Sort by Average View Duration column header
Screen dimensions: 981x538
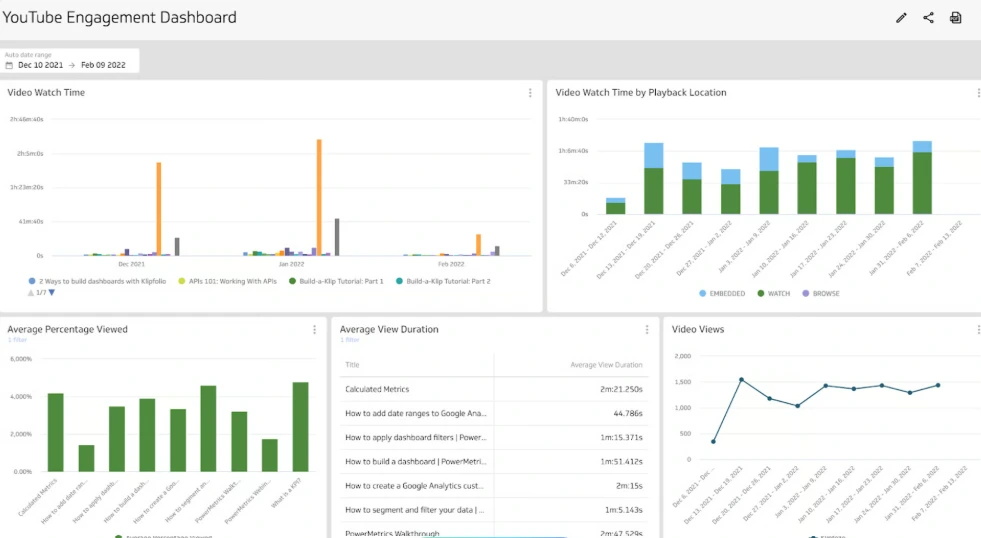pyautogui.click(x=606, y=365)
